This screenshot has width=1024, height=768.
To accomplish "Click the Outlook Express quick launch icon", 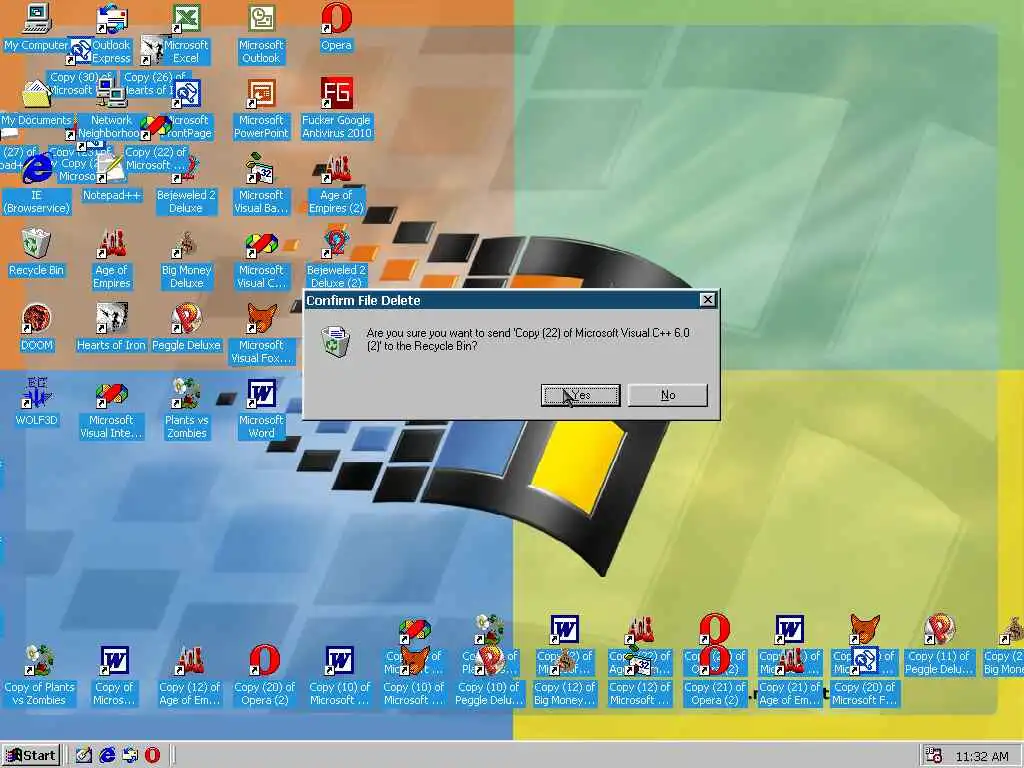I will point(130,756).
